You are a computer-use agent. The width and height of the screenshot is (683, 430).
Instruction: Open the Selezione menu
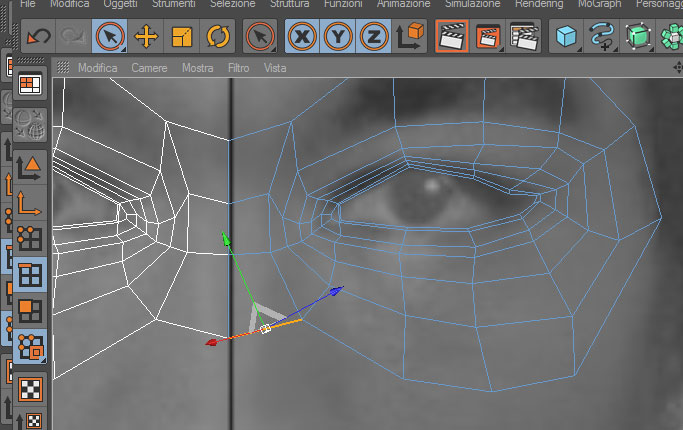(233, 4)
